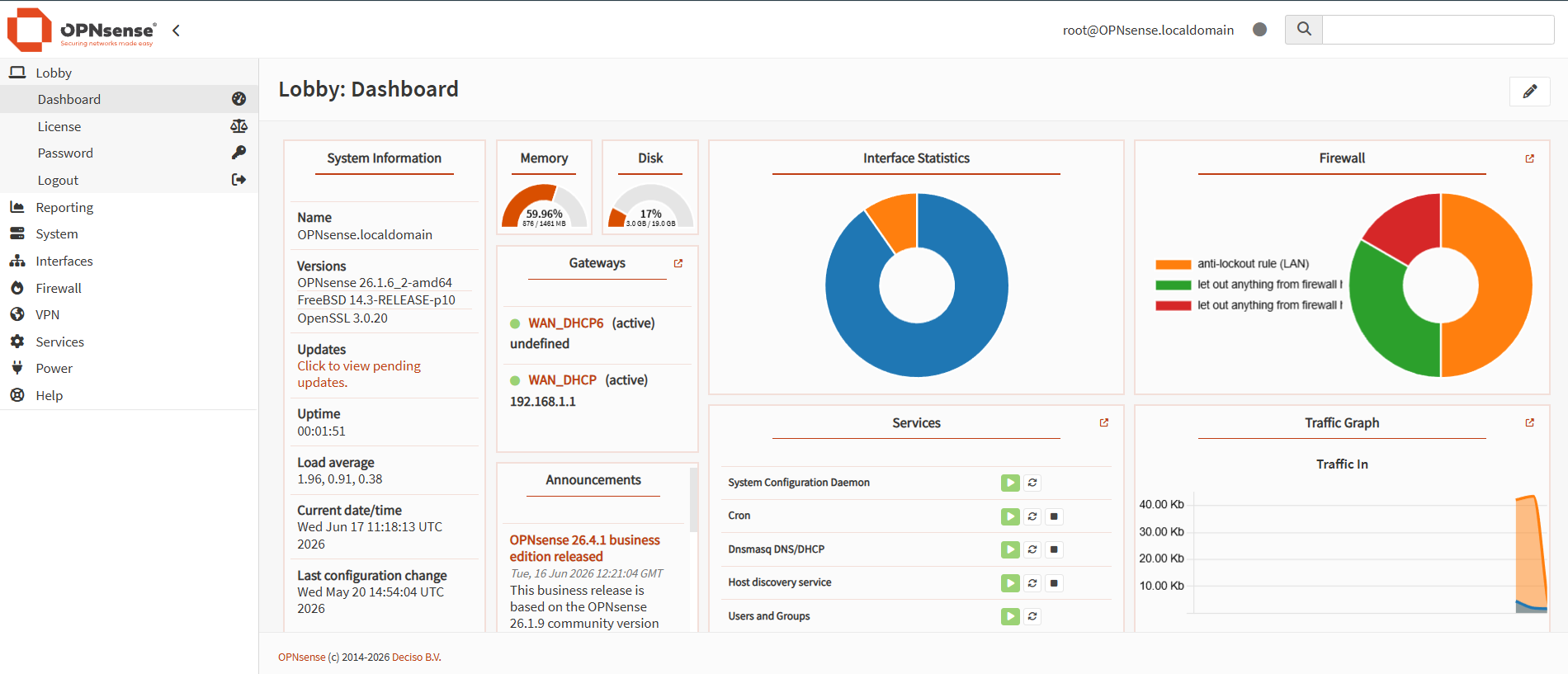The height and width of the screenshot is (674, 1568).
Task: Open the License page
Action: [x=129, y=126]
